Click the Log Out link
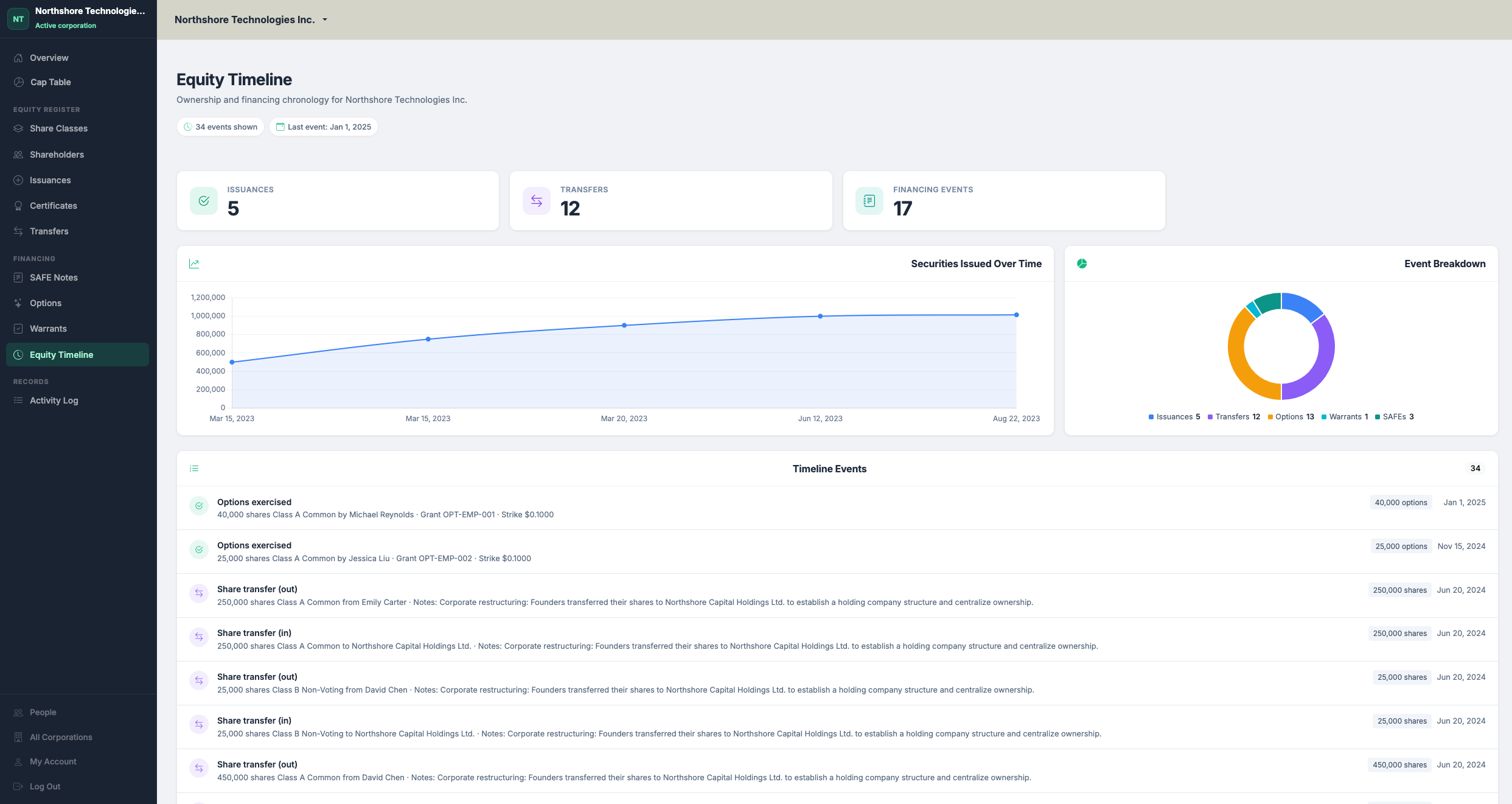This screenshot has width=1512, height=804. click(x=44, y=786)
